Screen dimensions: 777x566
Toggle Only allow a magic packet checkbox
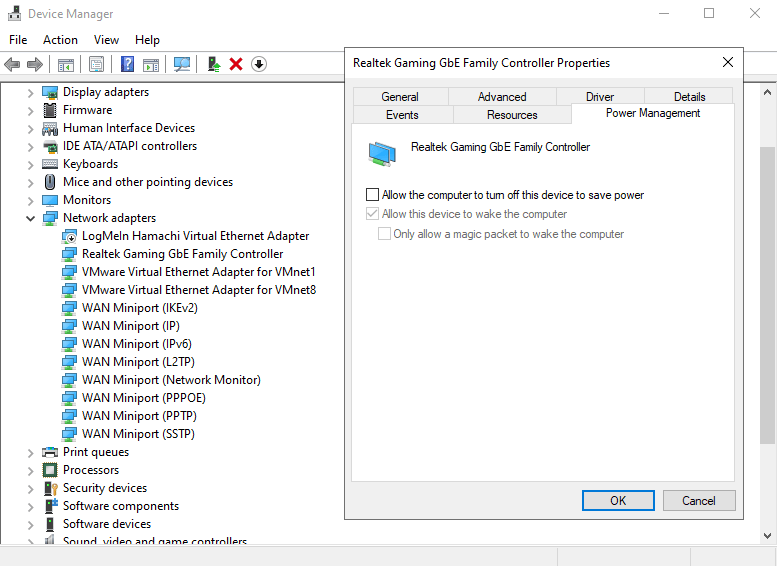384,233
